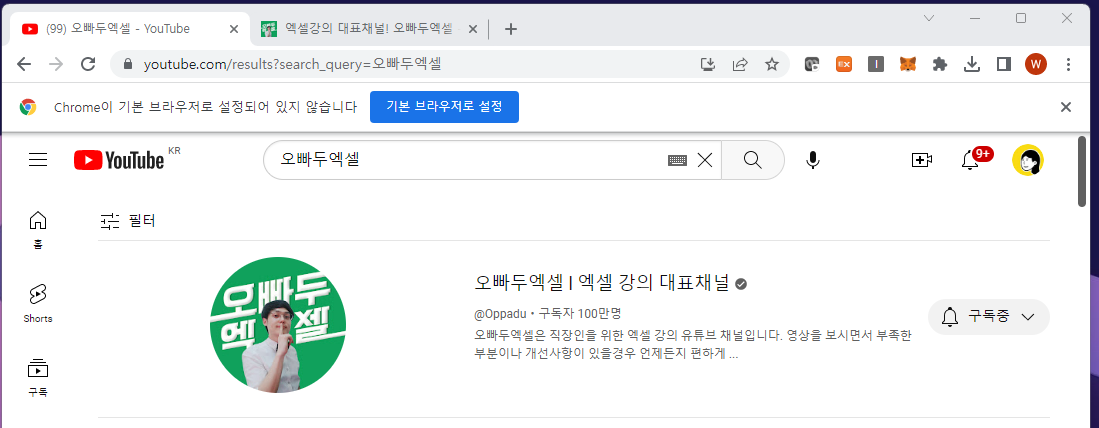The width and height of the screenshot is (1099, 428).
Task: Open the Extensions puzzle menu
Action: [940, 64]
